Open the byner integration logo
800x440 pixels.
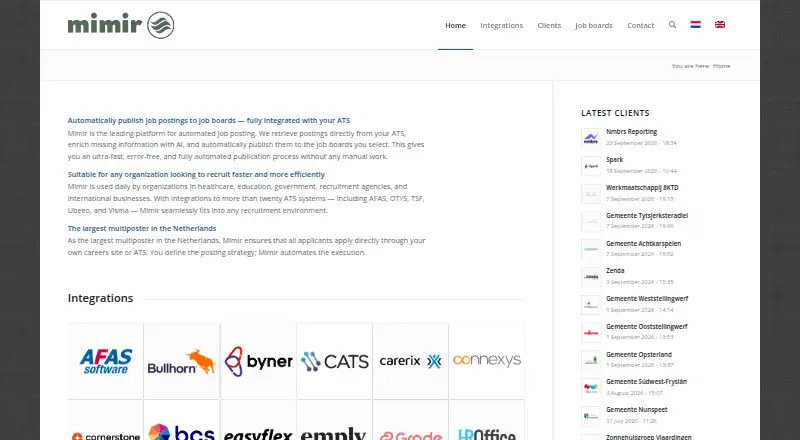point(258,361)
